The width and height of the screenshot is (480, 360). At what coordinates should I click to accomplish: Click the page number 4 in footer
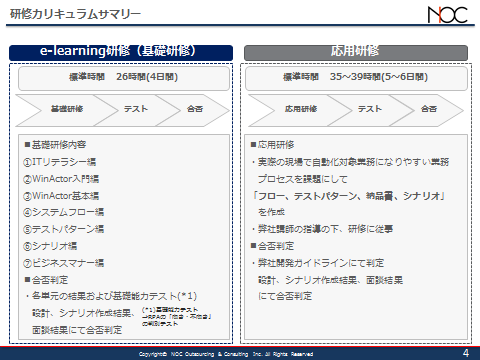point(466,353)
